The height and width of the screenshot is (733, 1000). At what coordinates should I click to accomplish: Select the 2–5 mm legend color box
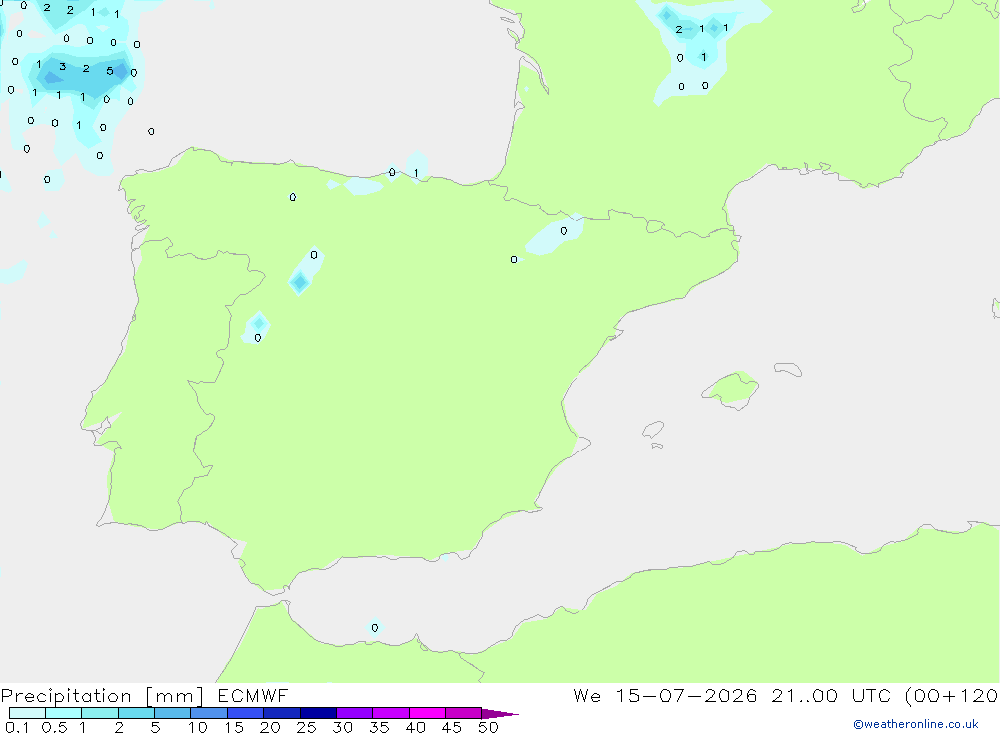(136, 713)
